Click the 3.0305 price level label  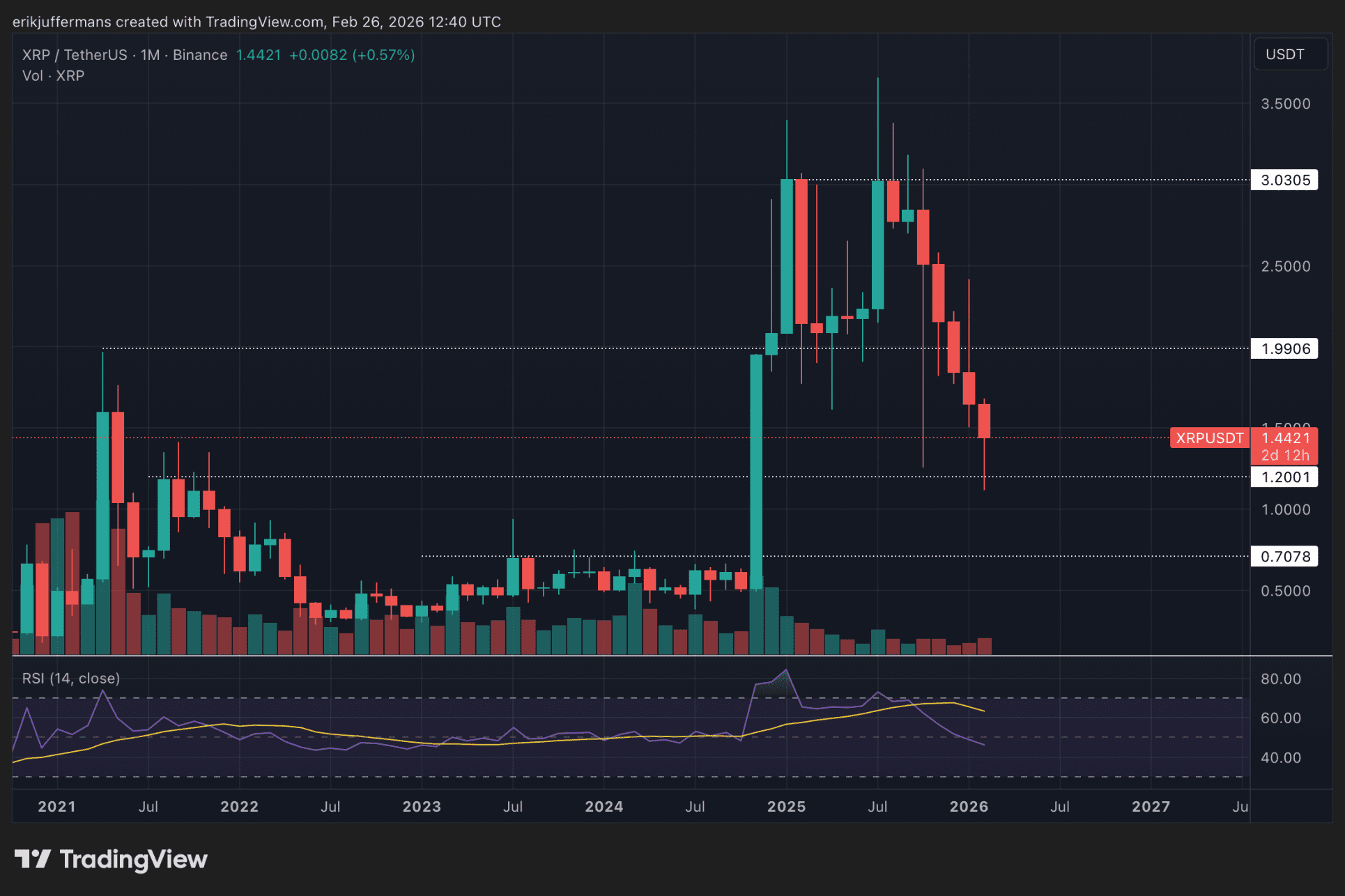click(1284, 180)
